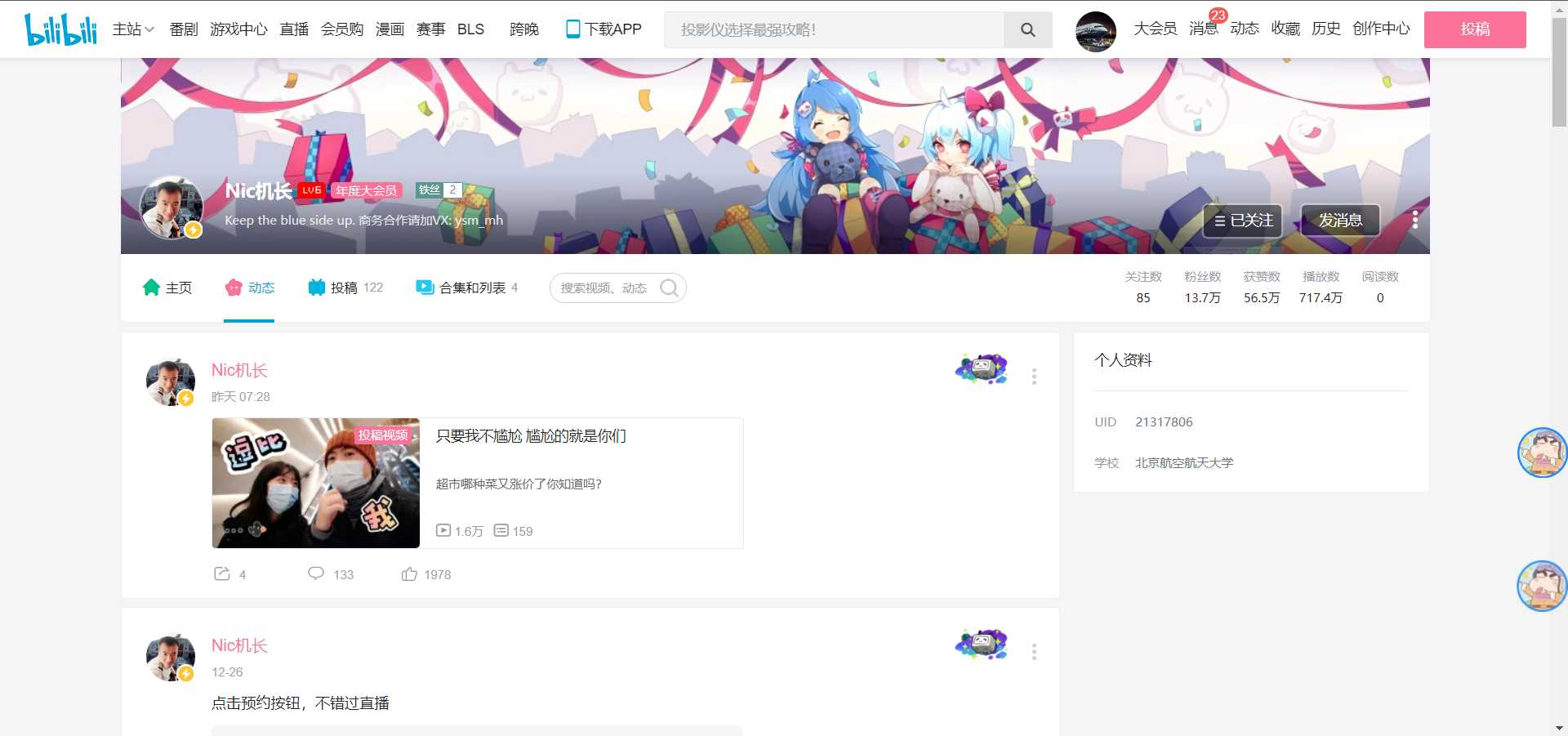Click the share icon with count 4
Screen dimensions: 1568x736
[221, 573]
